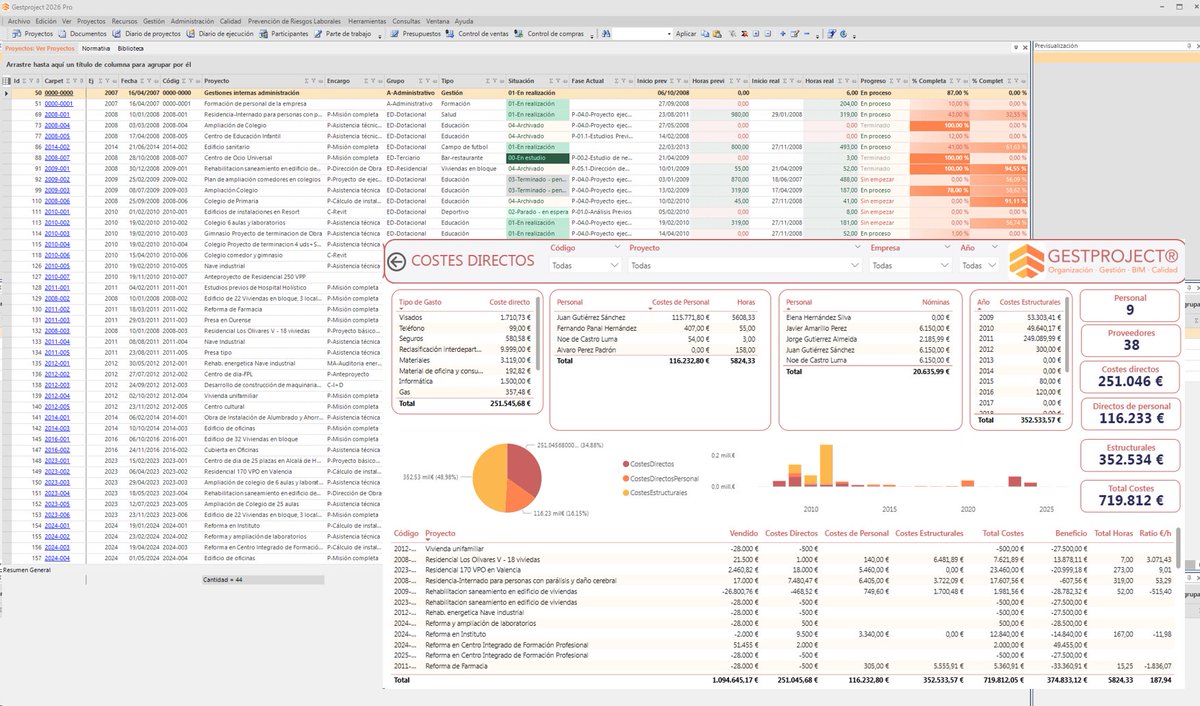Click the Gestproject orange logo

point(1025,263)
